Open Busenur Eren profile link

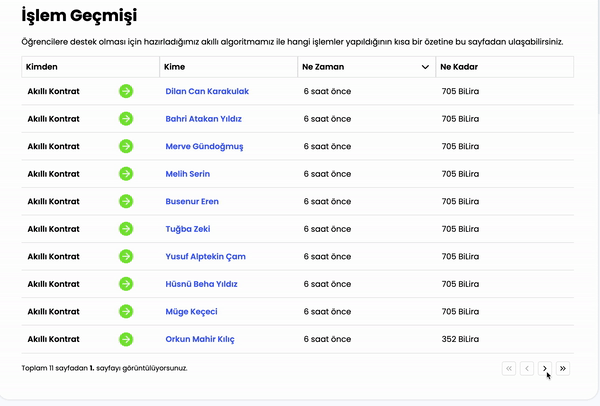(192, 201)
